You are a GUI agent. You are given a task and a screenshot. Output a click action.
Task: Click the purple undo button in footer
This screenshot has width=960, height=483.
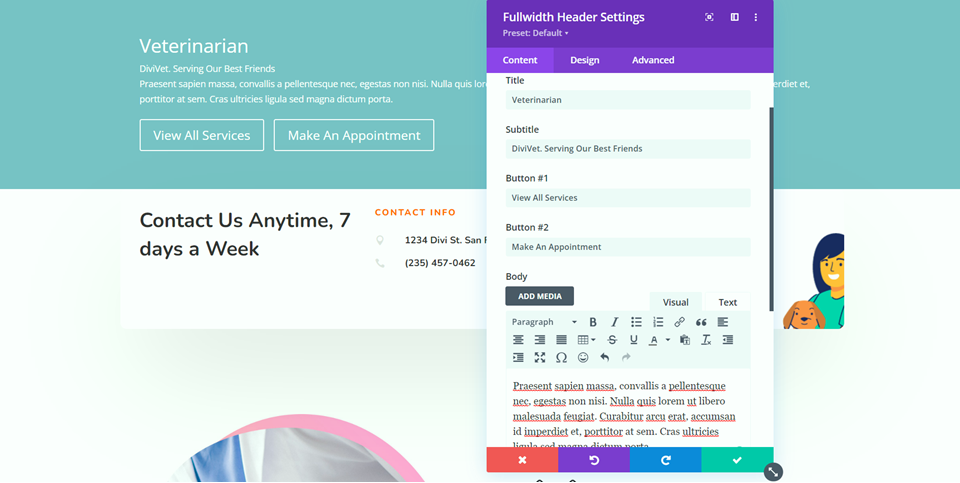[594, 460]
